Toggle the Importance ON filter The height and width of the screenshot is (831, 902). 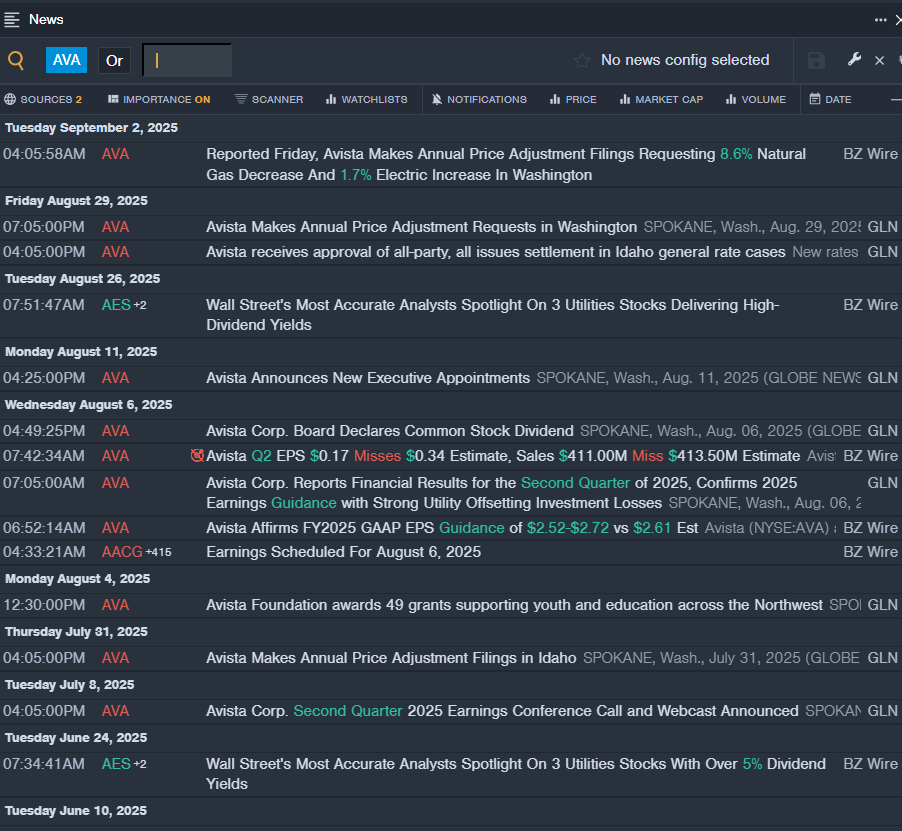(159, 100)
